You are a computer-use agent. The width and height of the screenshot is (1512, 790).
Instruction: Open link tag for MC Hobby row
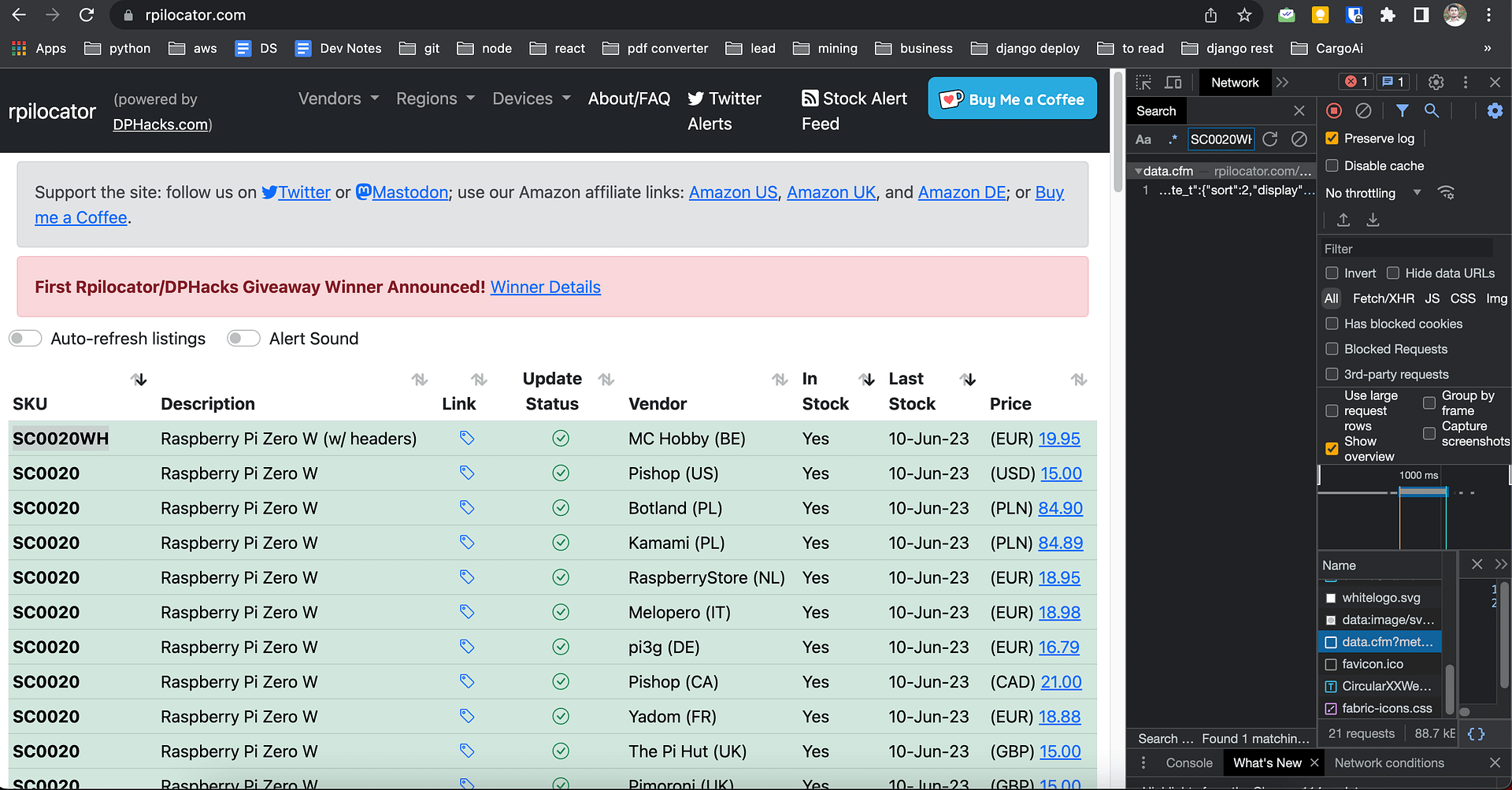(x=467, y=438)
